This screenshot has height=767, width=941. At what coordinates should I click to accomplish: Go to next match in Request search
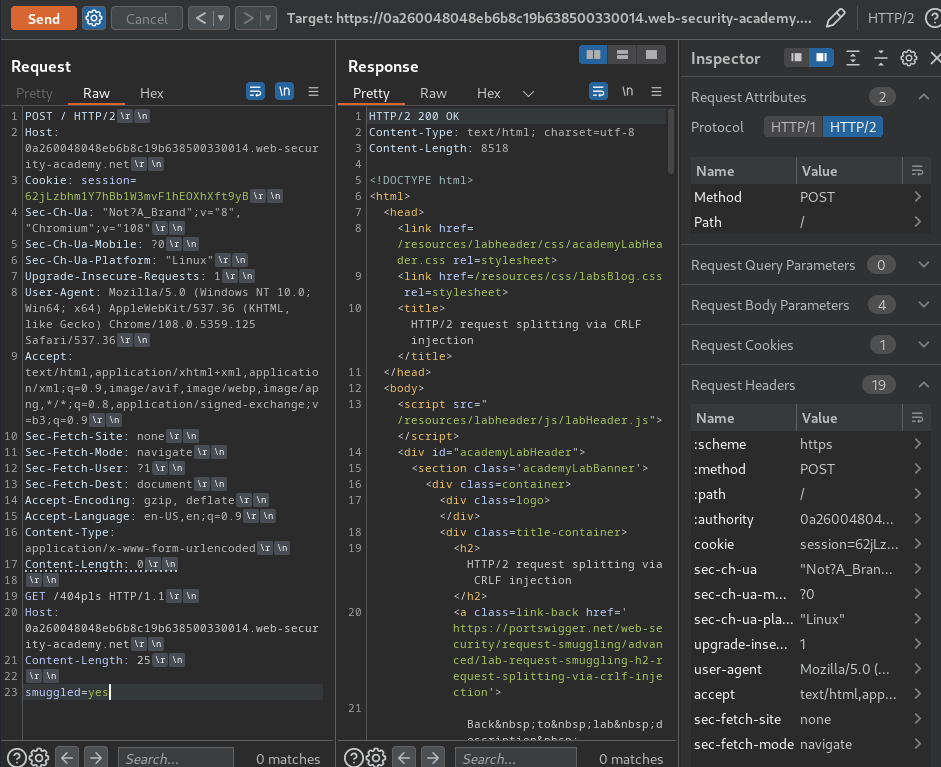point(95,758)
